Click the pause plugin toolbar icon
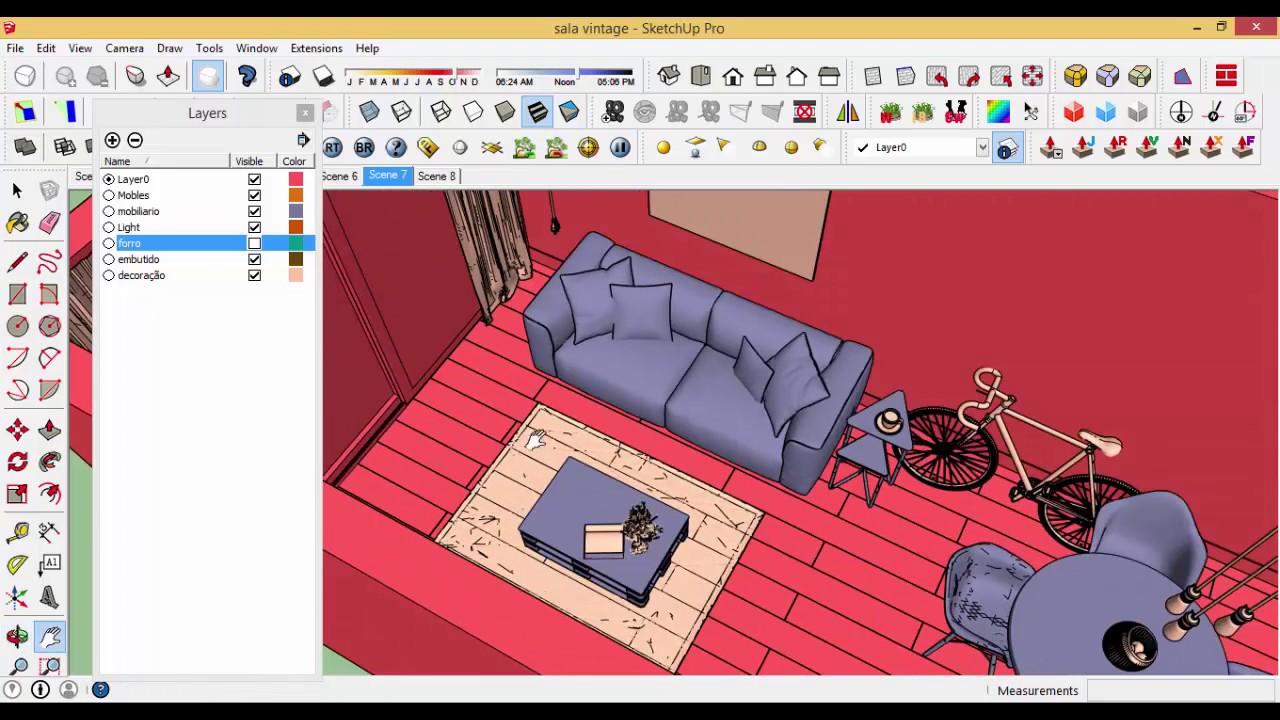The height and width of the screenshot is (720, 1280). pyautogui.click(x=620, y=148)
